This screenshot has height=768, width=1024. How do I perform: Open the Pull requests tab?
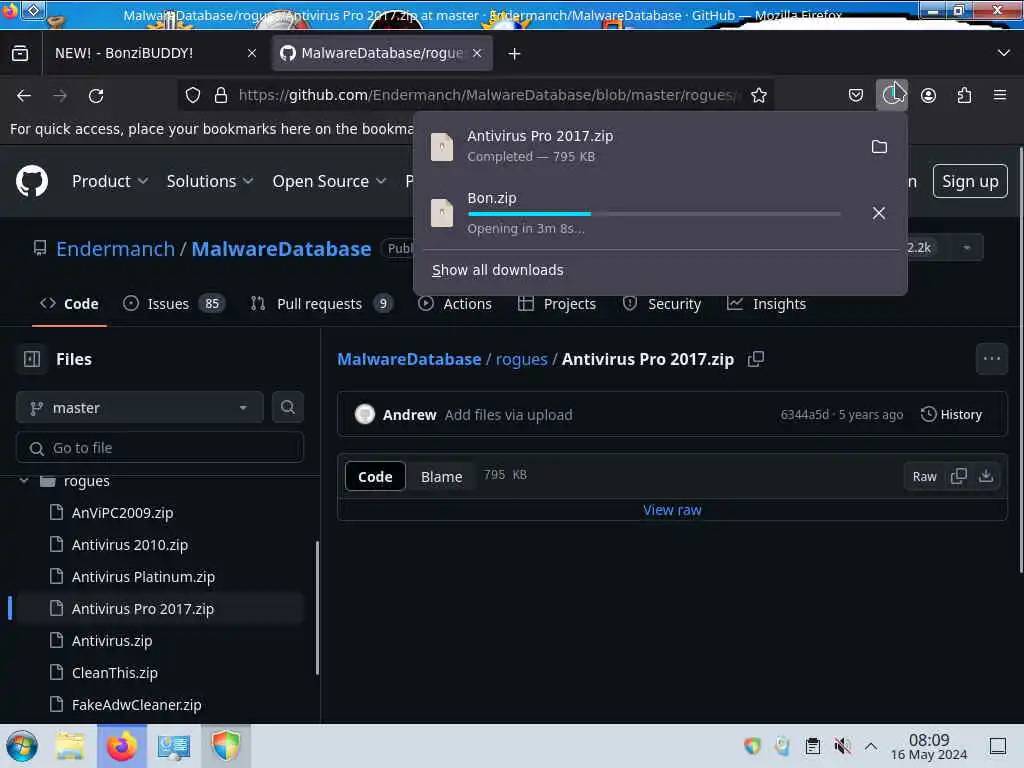point(321,304)
